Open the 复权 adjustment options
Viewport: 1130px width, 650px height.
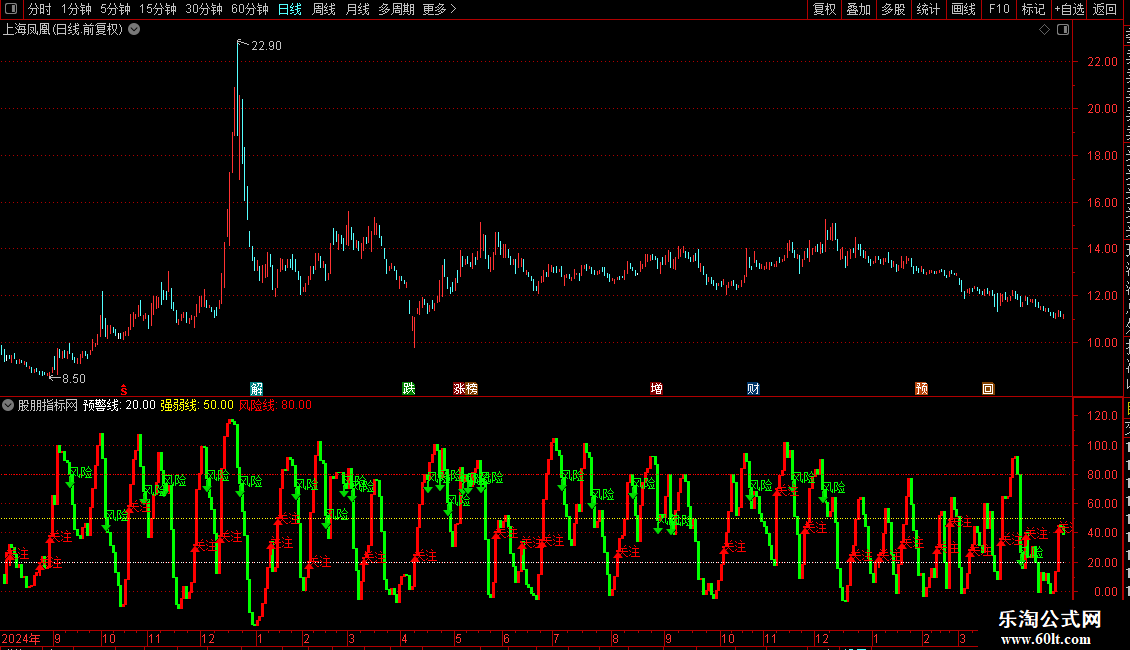tap(824, 9)
